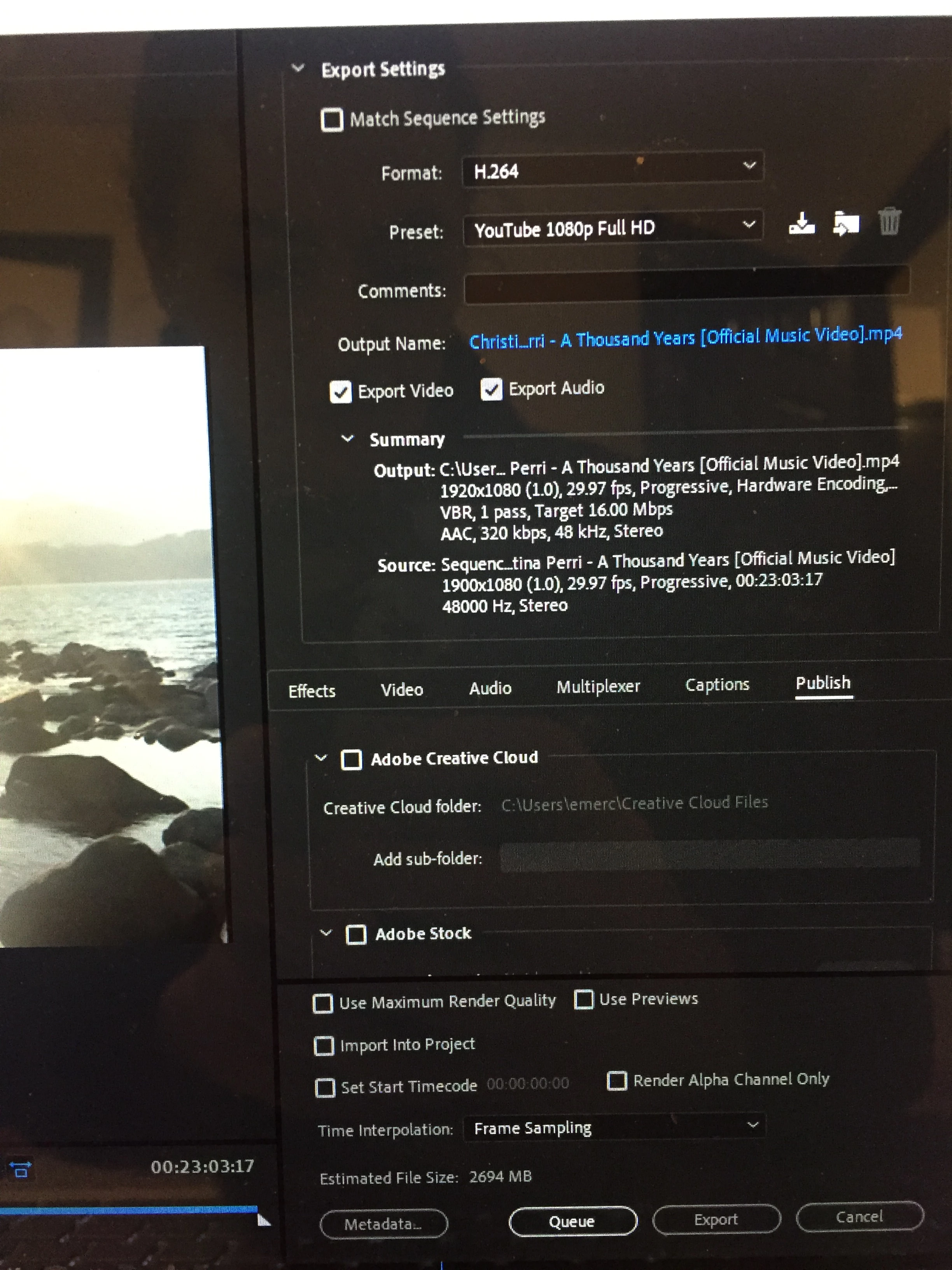Open the Time Interpolation dropdown
Viewport: 952px width, 1270px height.
click(613, 1128)
